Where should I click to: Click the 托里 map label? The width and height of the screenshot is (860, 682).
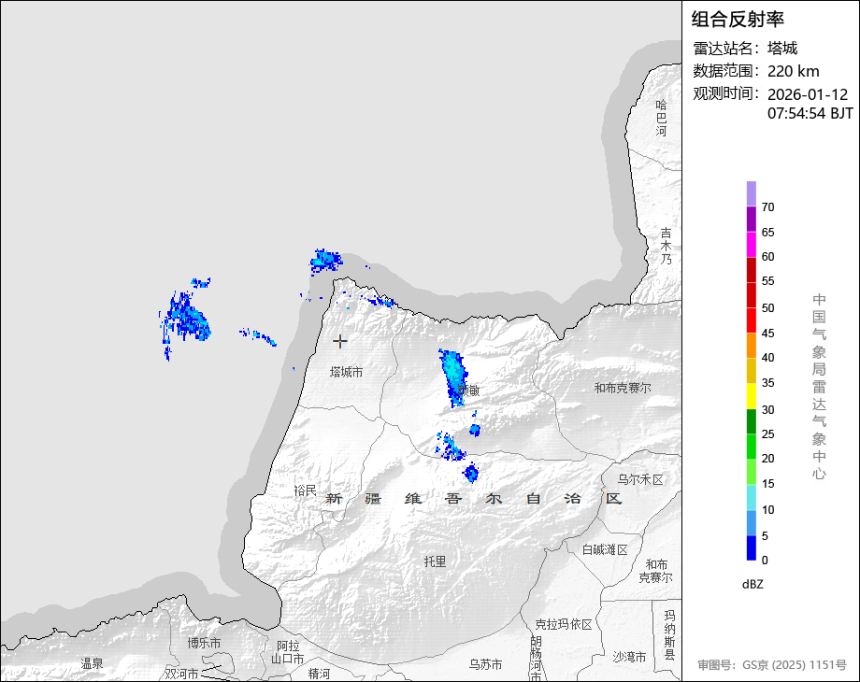coord(435,561)
